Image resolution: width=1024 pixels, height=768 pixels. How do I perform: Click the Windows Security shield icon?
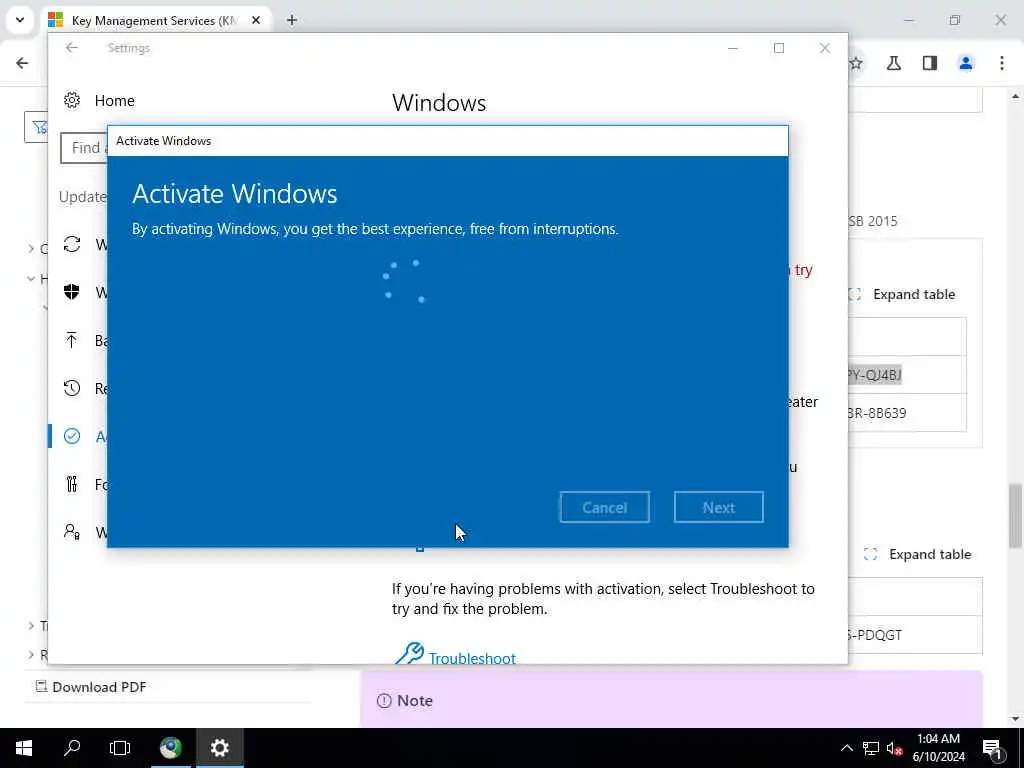(72, 292)
